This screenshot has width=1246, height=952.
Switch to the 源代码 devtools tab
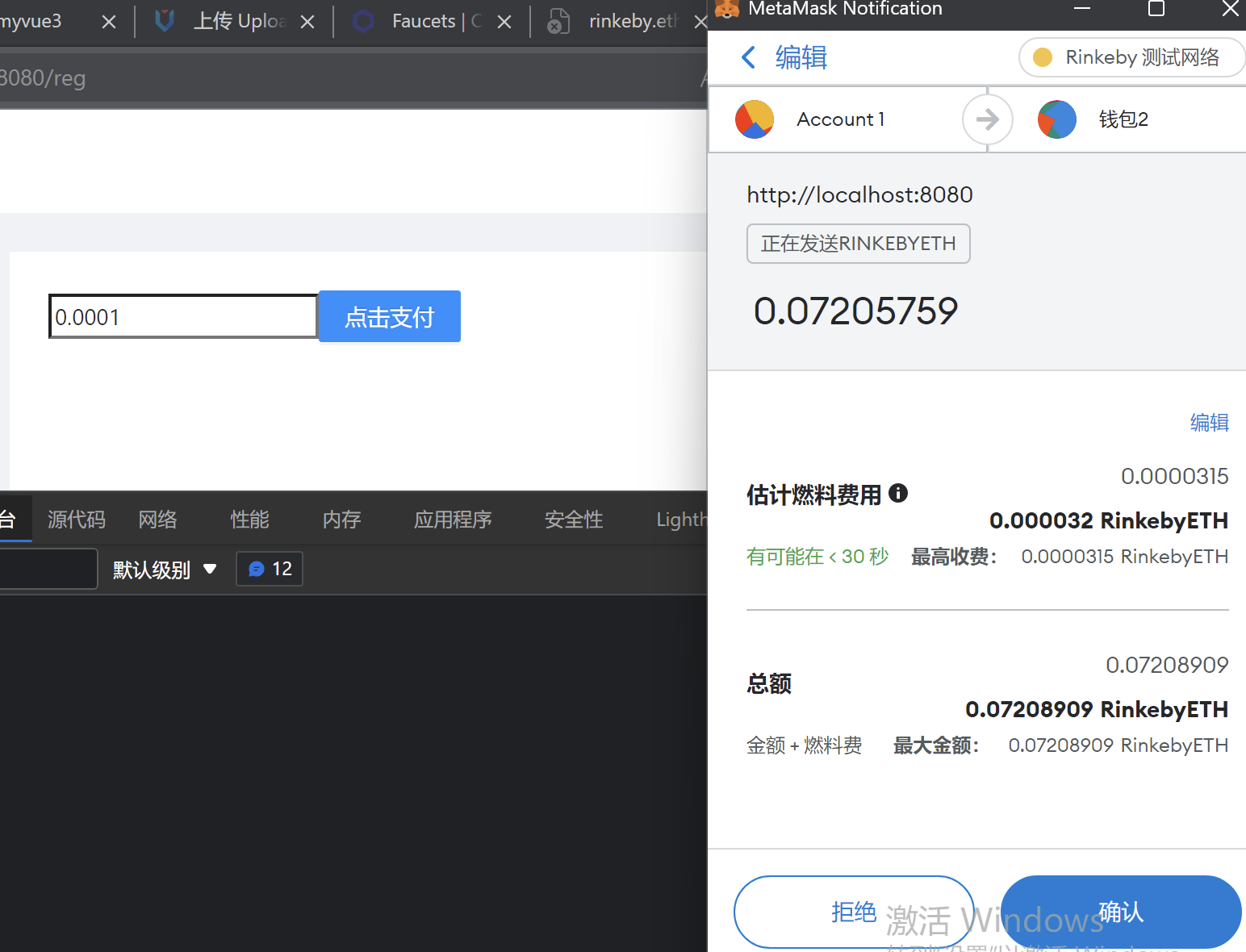77,519
